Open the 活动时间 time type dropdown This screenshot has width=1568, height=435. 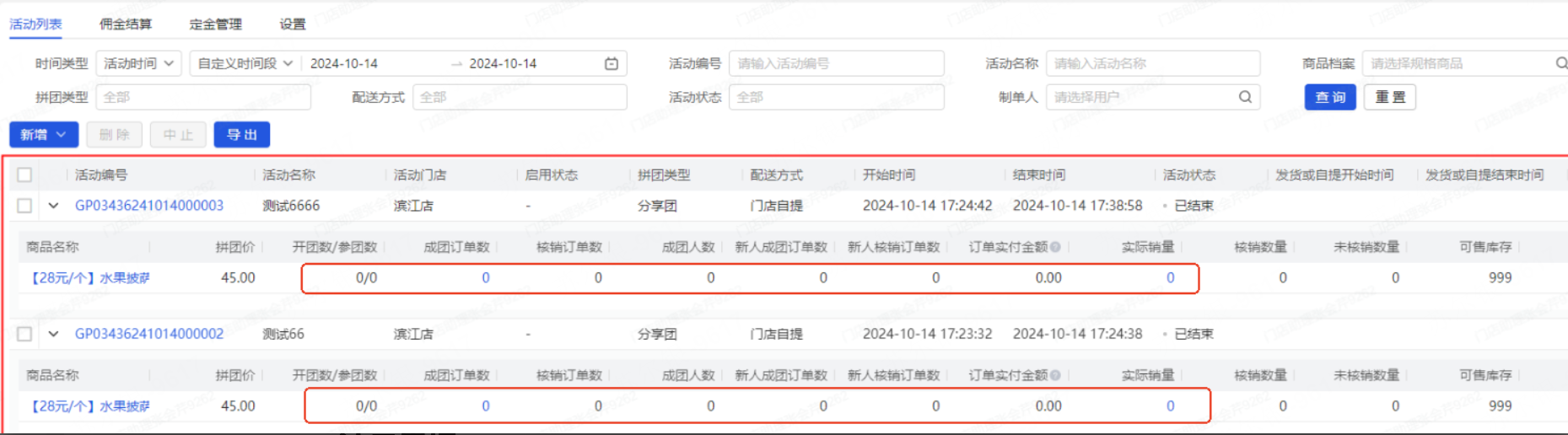click(138, 63)
